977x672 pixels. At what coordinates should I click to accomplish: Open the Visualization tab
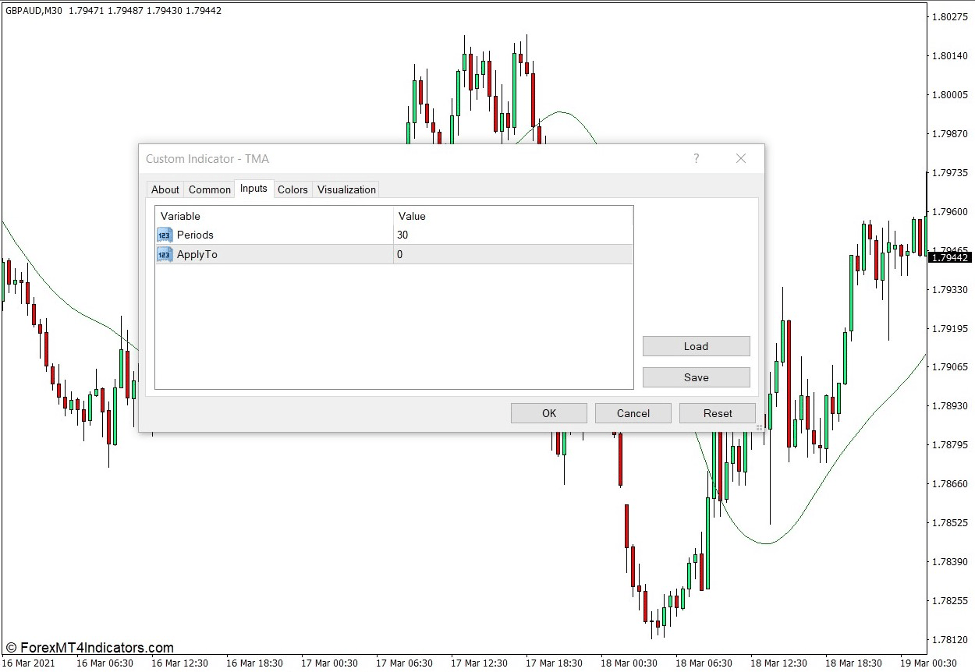tap(346, 189)
